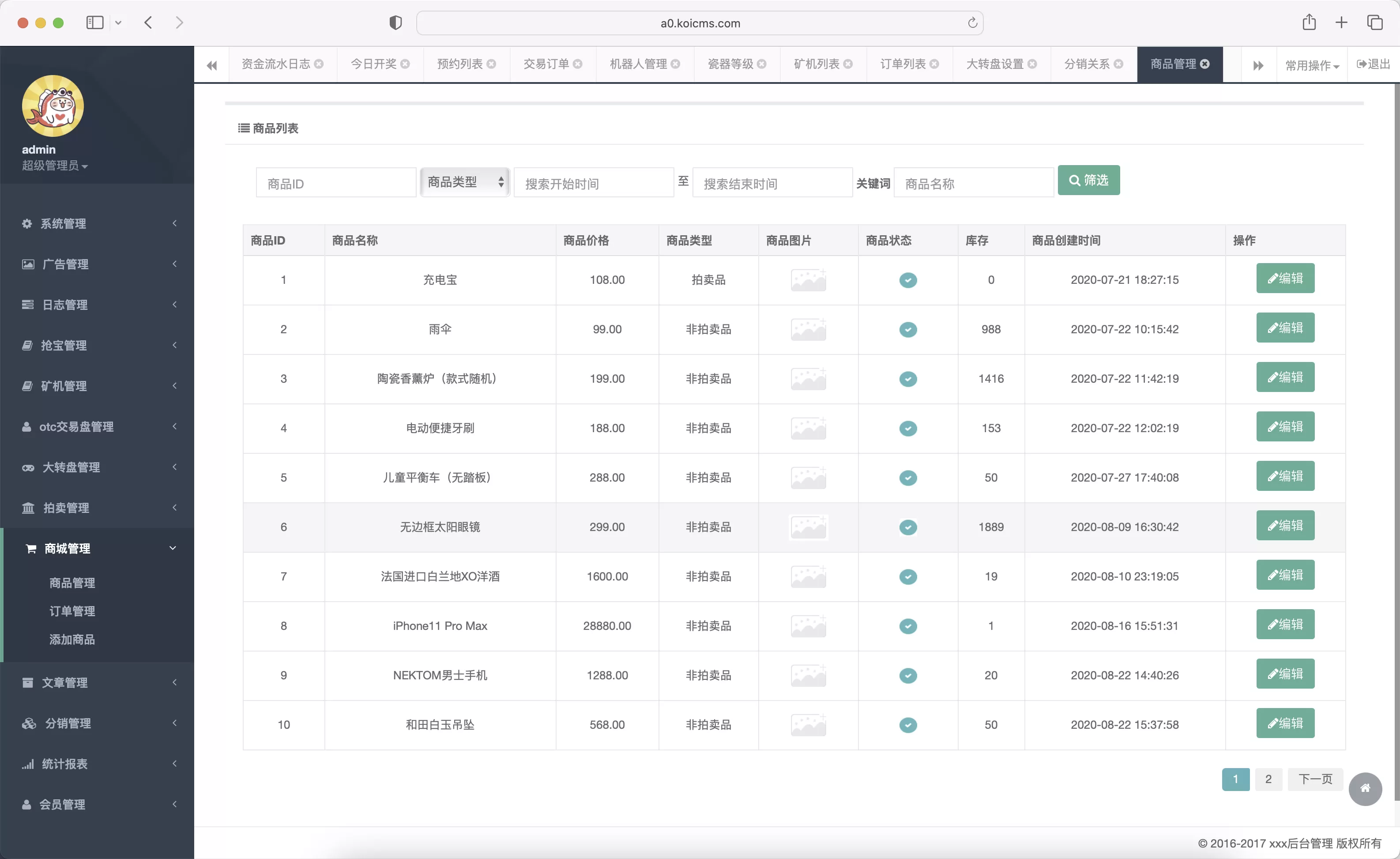The height and width of the screenshot is (859, 1400).
Task: Click the 退出 logout link
Action: [1373, 64]
